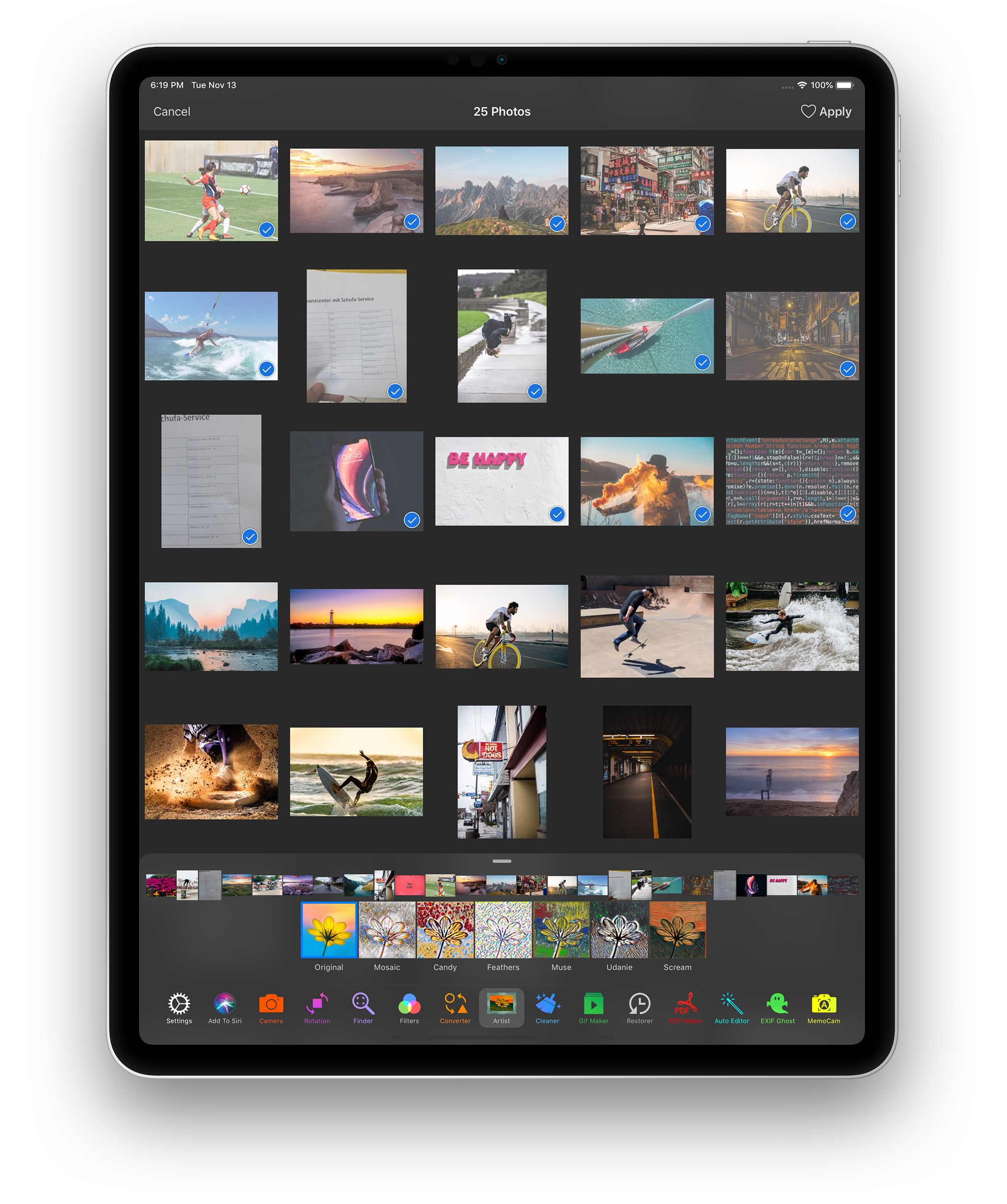
Task: Tap the Cancel button
Action: (x=172, y=112)
